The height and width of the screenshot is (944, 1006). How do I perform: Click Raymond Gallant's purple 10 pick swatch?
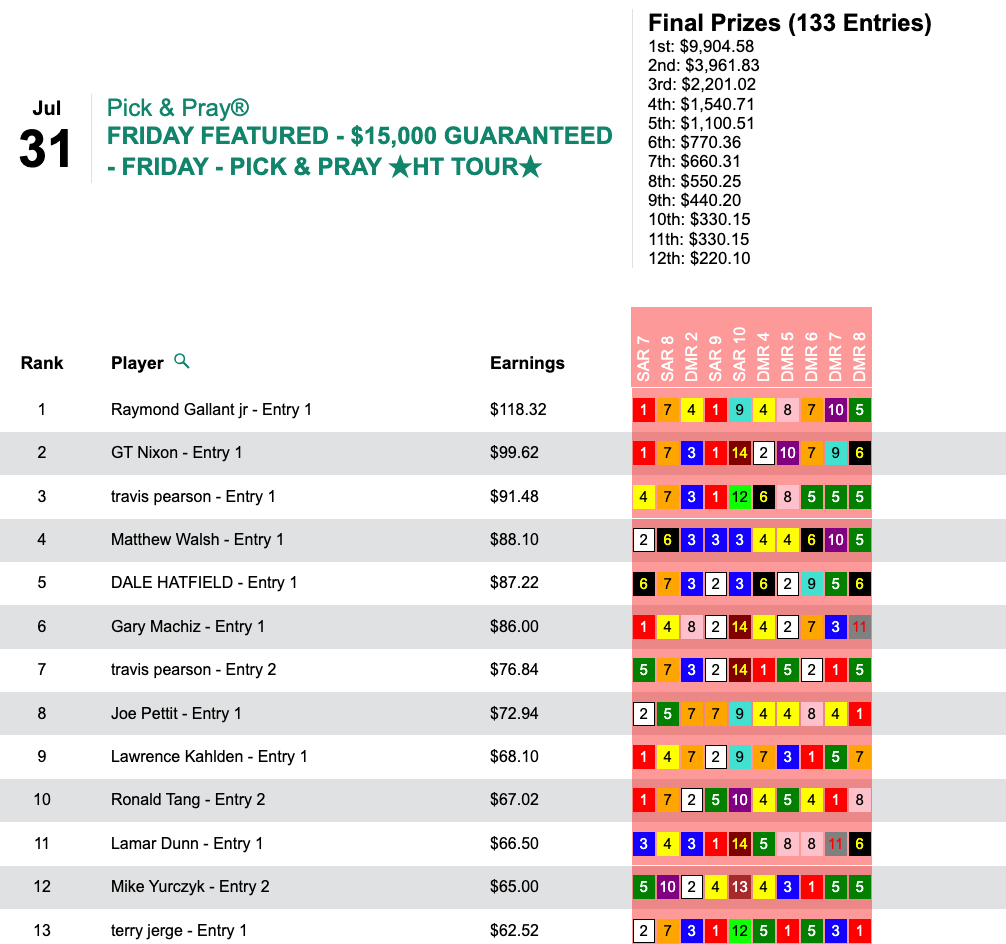click(835, 410)
